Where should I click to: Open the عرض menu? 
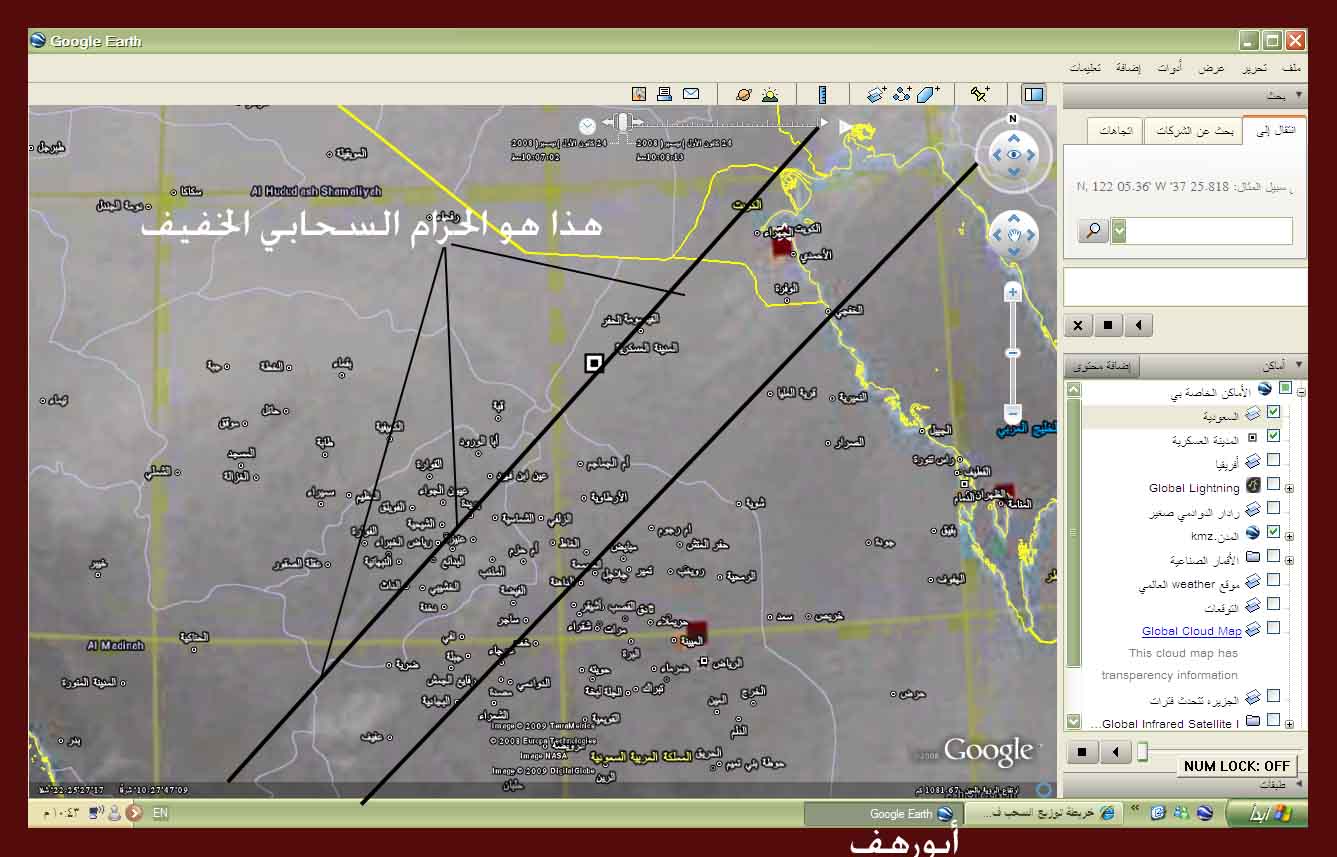coord(1212,67)
